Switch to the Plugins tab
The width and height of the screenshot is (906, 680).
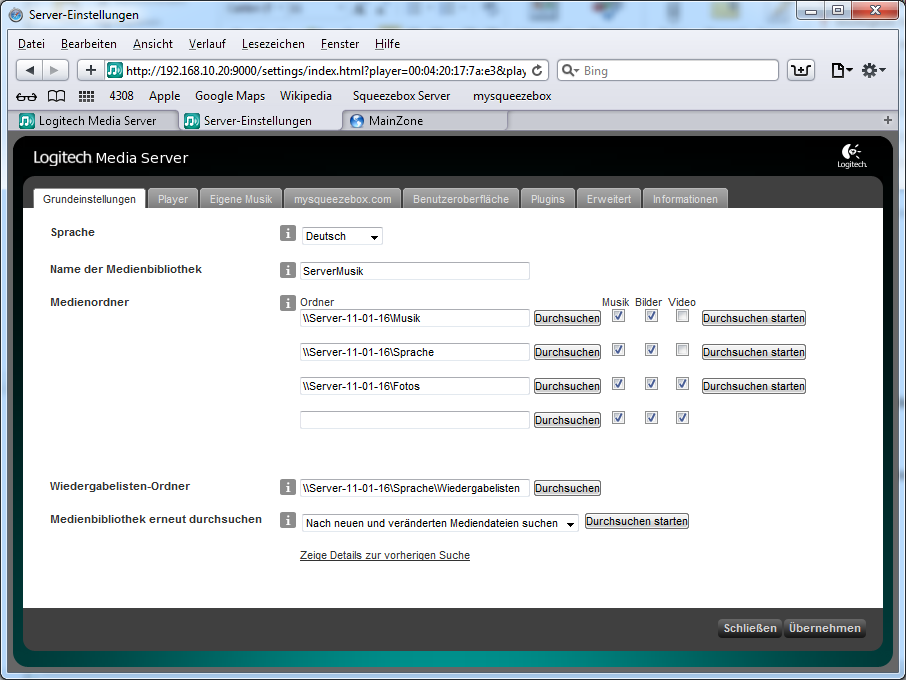tap(547, 199)
